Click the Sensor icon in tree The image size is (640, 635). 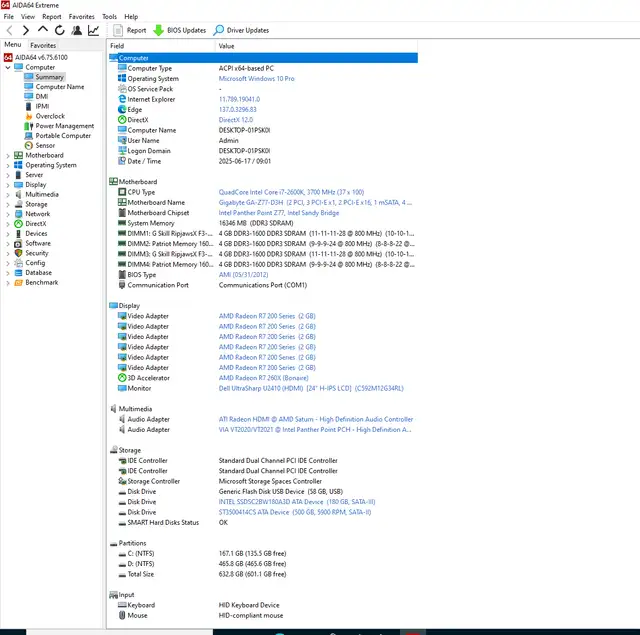[29, 145]
